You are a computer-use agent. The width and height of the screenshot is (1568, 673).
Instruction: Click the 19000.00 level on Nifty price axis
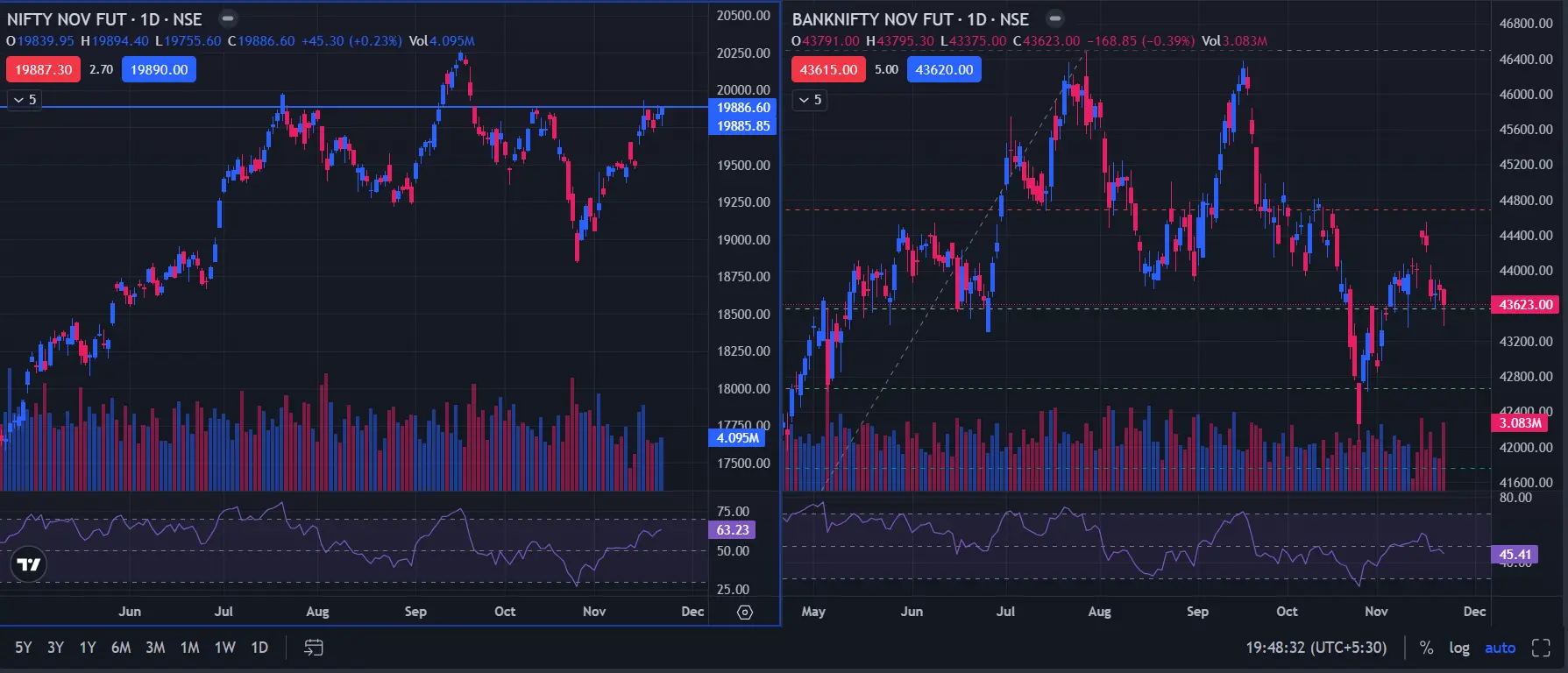(743, 239)
